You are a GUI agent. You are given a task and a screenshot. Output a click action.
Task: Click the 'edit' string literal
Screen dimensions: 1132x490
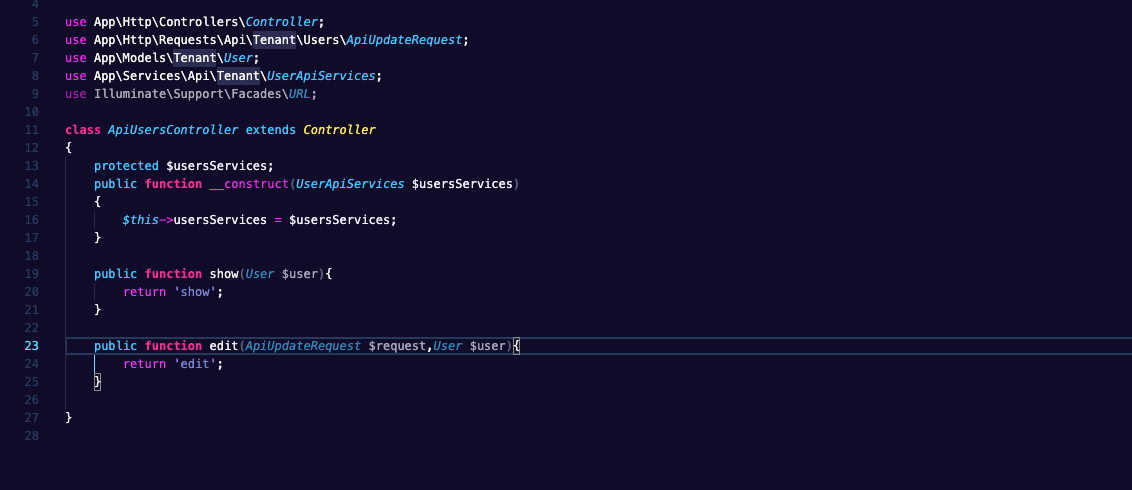coord(195,364)
